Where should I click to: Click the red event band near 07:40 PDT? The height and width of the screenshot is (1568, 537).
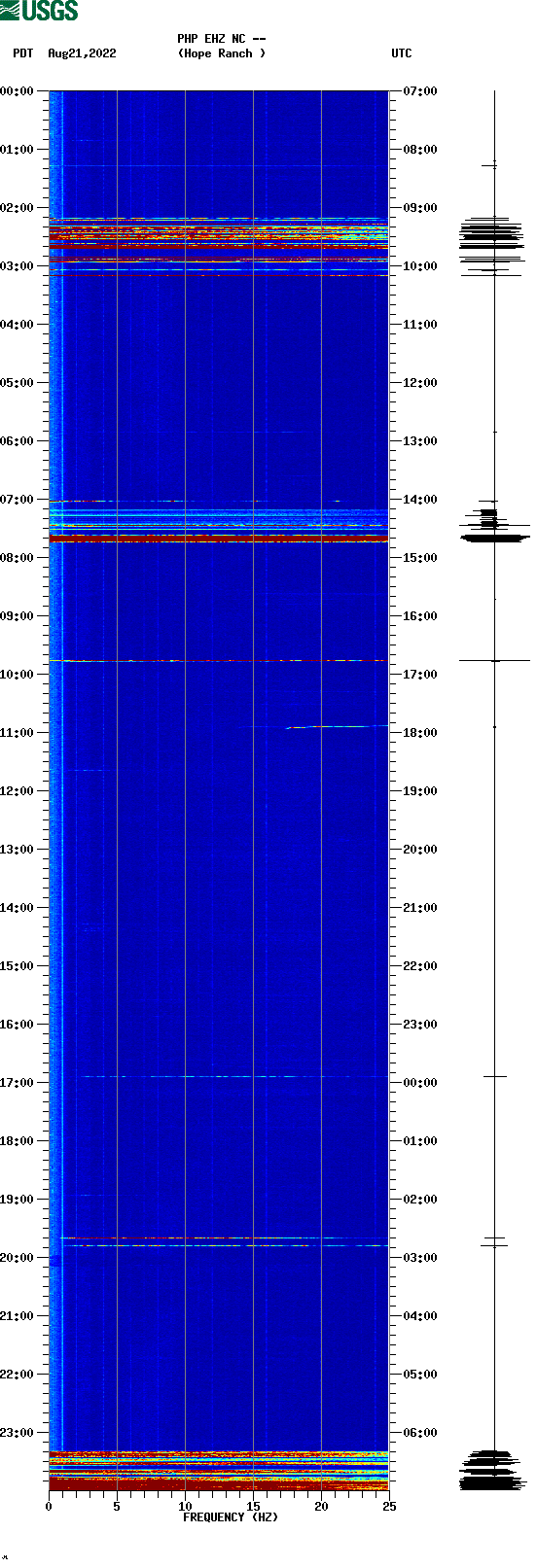[219, 538]
